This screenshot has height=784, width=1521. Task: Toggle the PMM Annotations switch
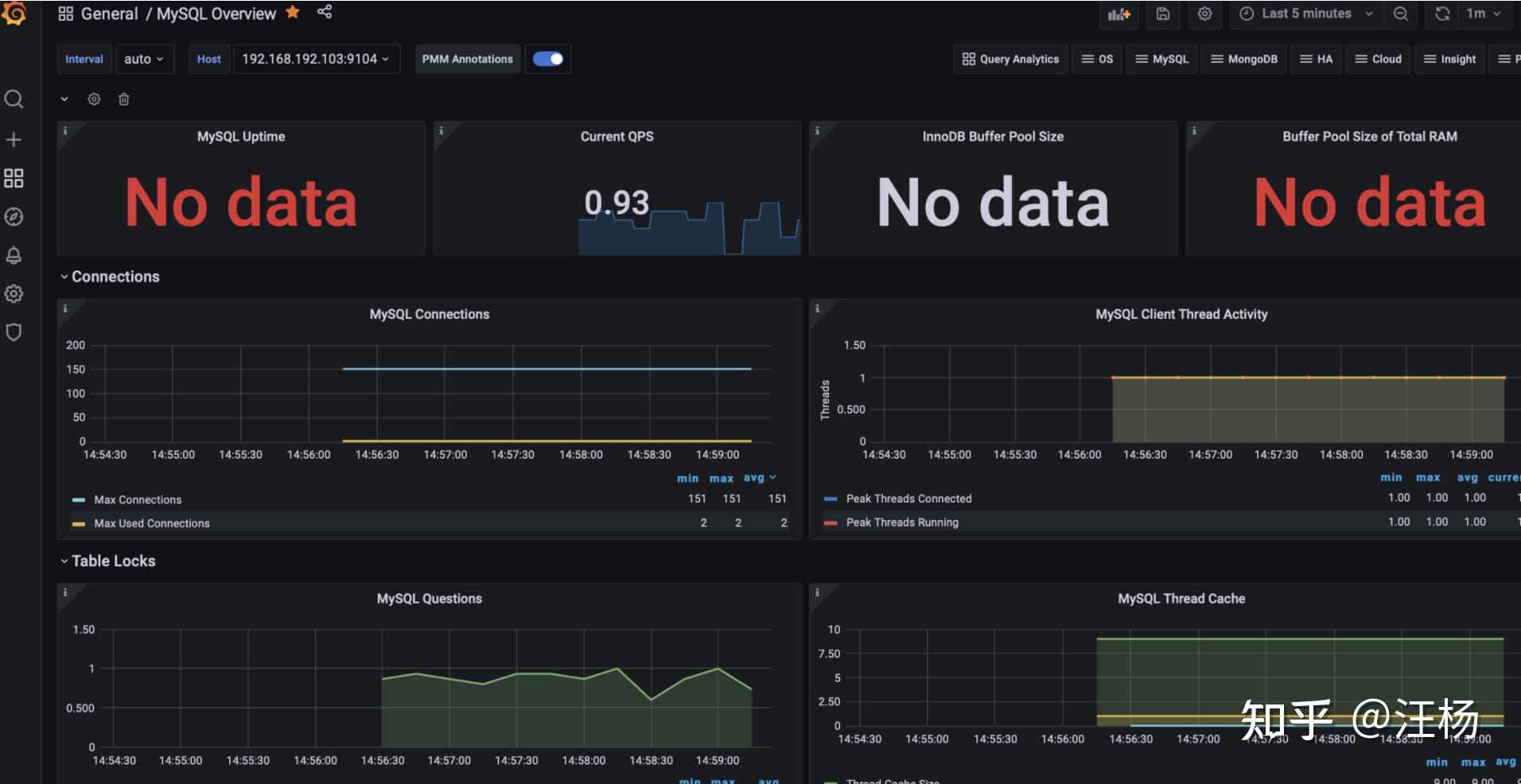pyautogui.click(x=547, y=59)
